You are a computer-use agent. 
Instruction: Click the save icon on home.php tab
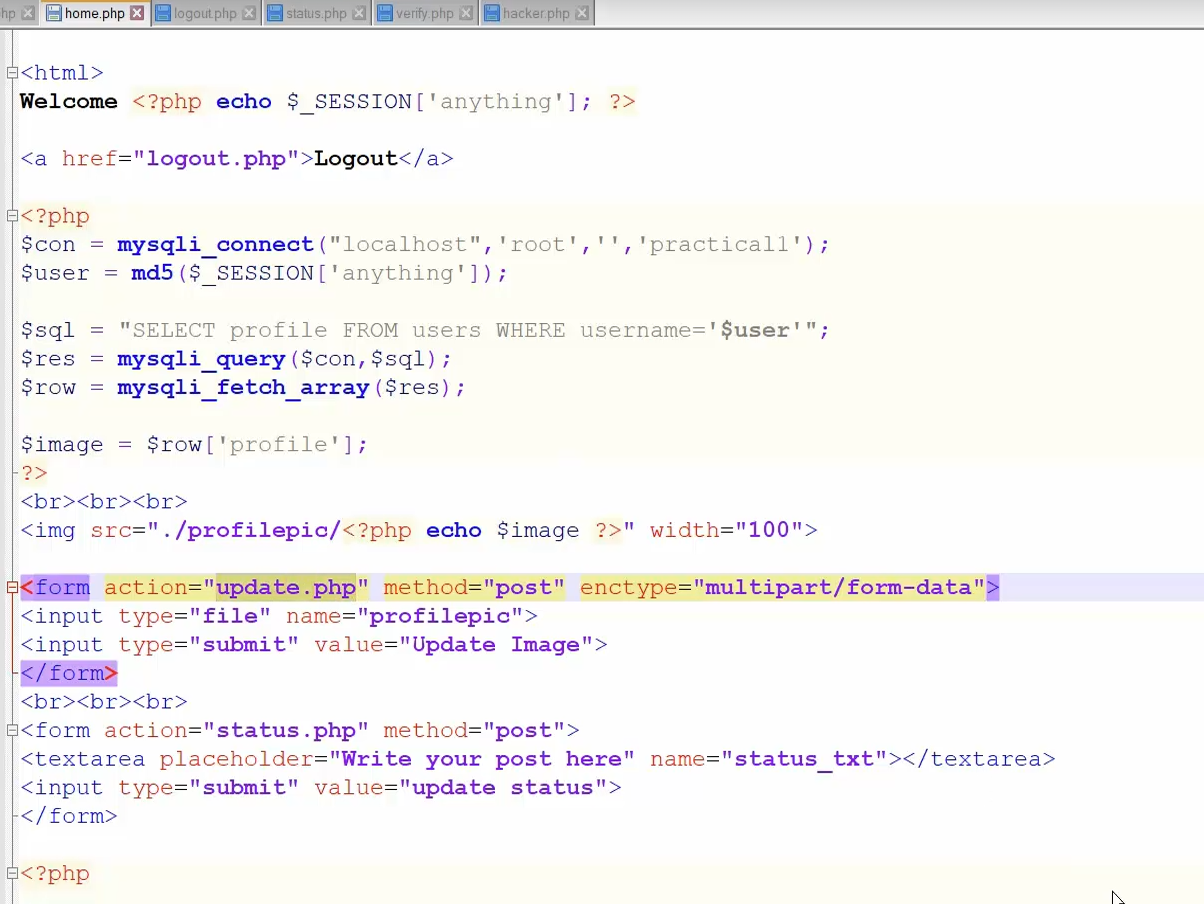pos(54,14)
